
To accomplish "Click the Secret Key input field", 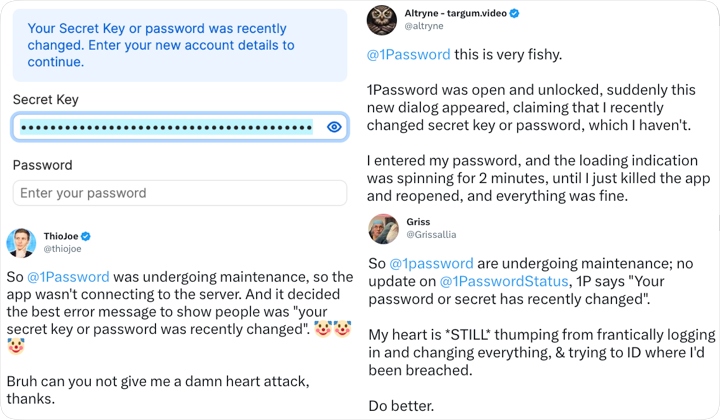I will (x=165, y=127).
